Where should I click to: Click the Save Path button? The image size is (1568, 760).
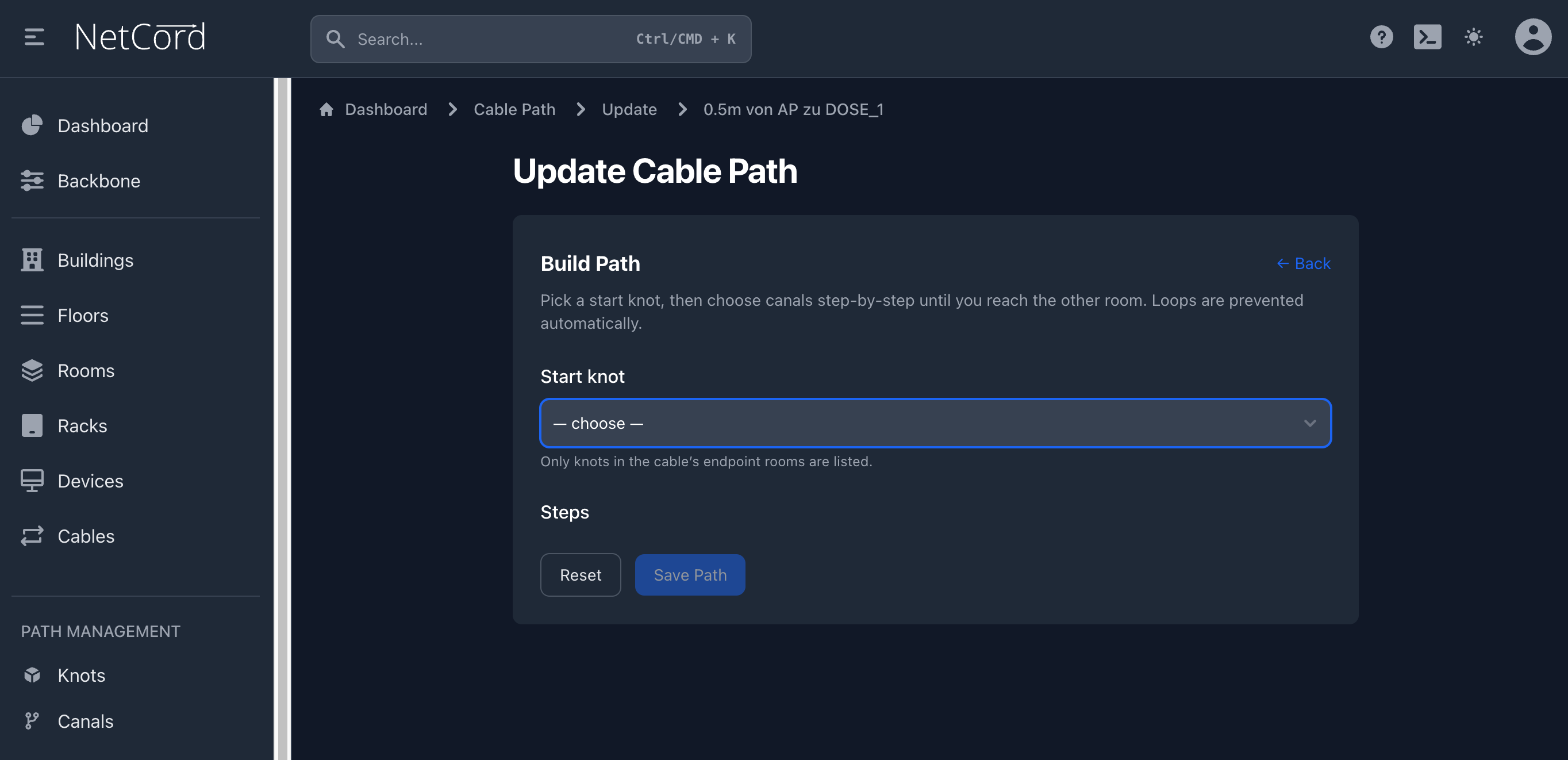pos(690,575)
